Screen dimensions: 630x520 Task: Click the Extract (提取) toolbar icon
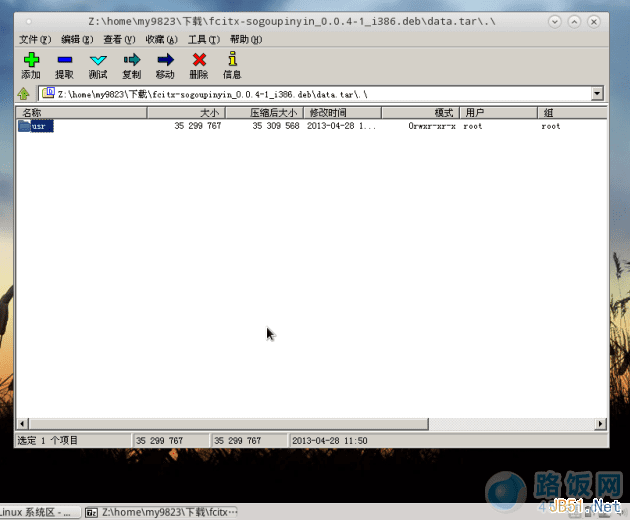(x=64, y=60)
